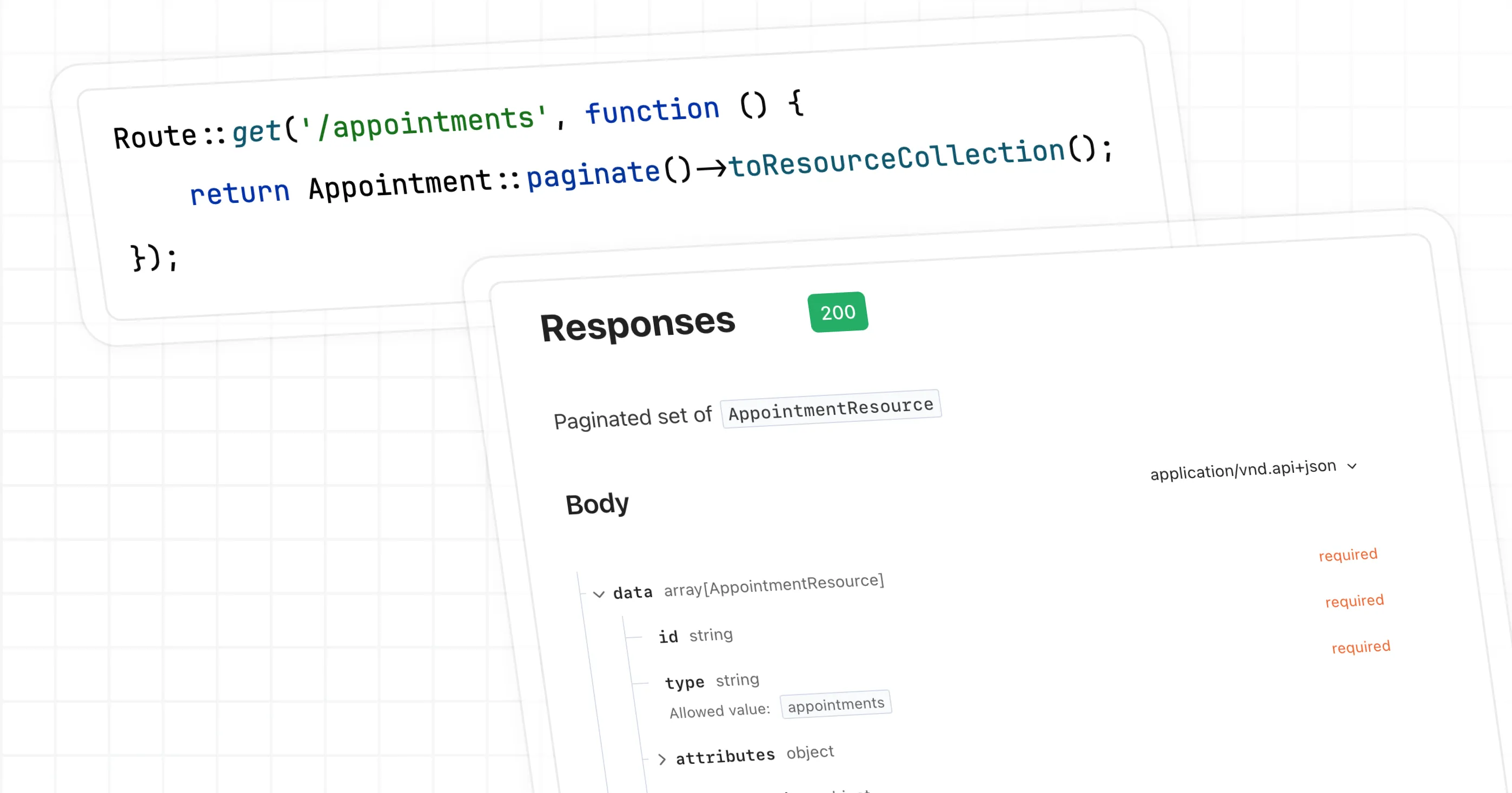Click the topmost required label
This screenshot has width=1512, height=793.
(x=1348, y=554)
